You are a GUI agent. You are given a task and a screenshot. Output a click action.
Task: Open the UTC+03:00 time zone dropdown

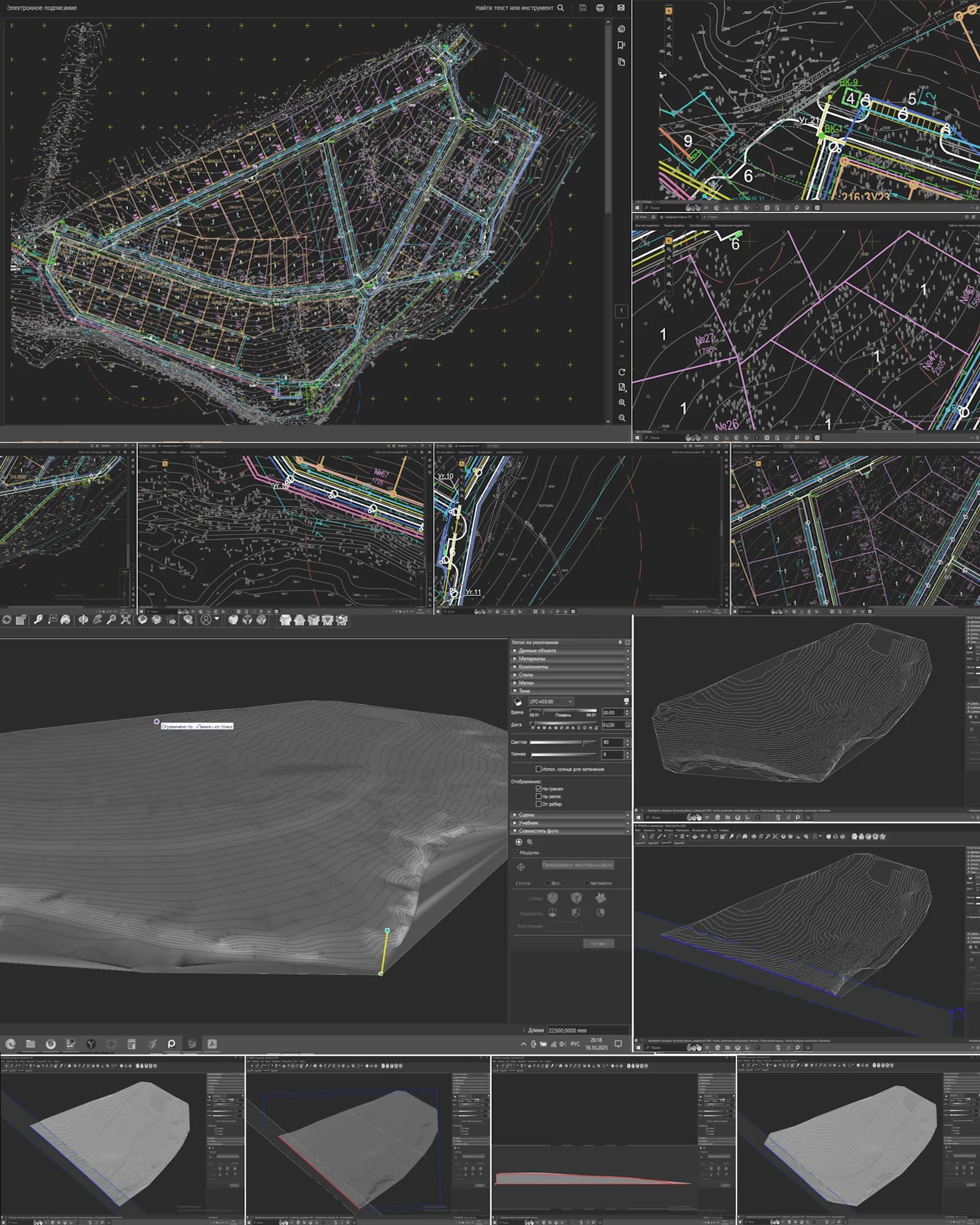551,701
